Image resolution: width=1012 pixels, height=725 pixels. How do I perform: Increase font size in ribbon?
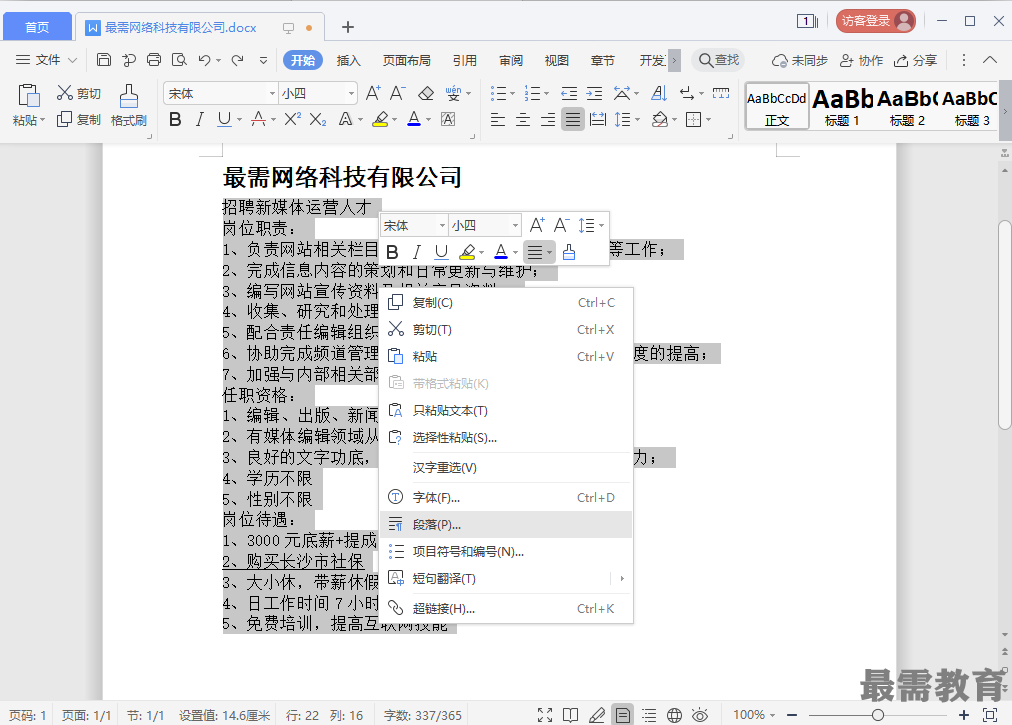[373, 94]
